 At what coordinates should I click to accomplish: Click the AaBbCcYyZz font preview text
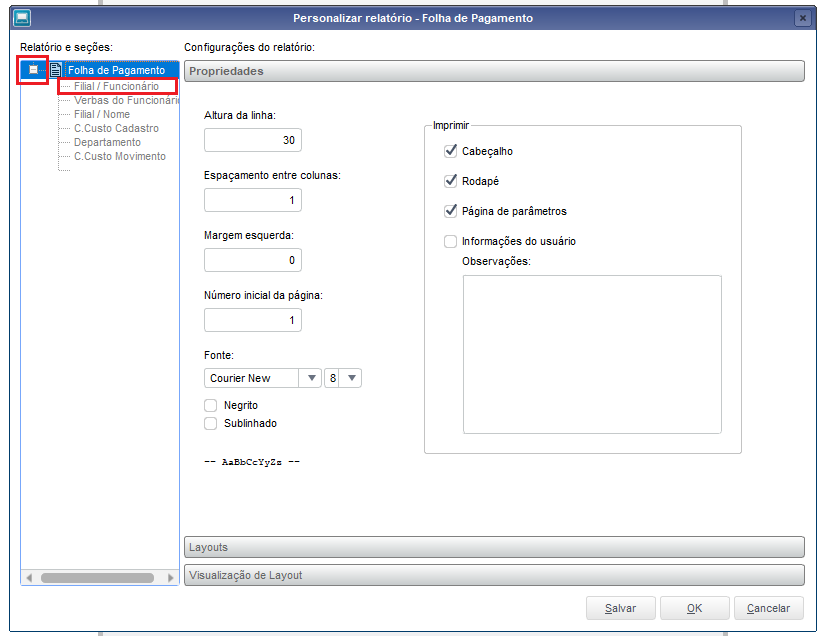point(252,462)
